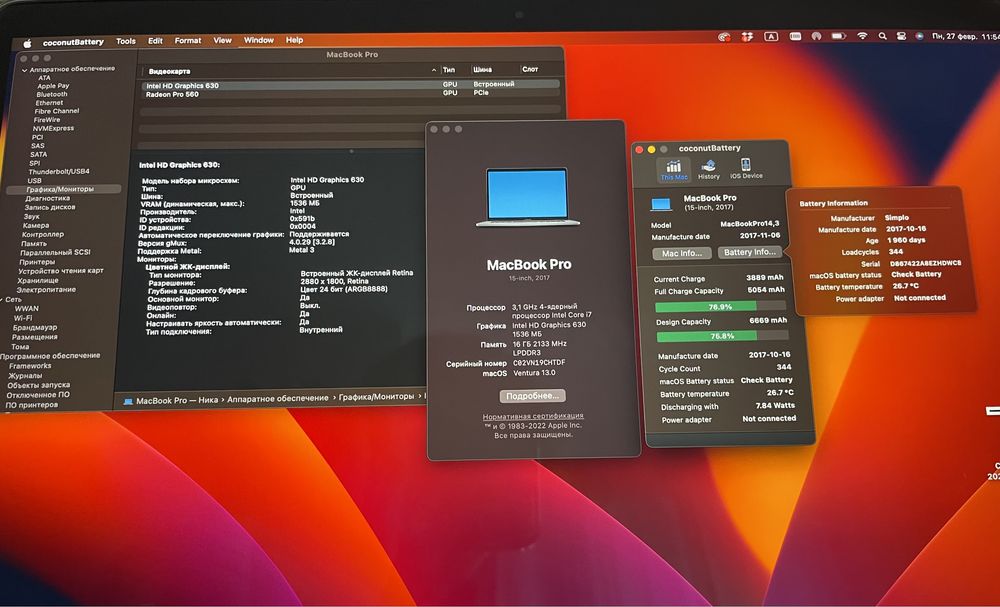Image resolution: width=1000 pixels, height=607 pixels.
Task: Collapse the Аппаратное обеспечение section
Action: [24, 70]
